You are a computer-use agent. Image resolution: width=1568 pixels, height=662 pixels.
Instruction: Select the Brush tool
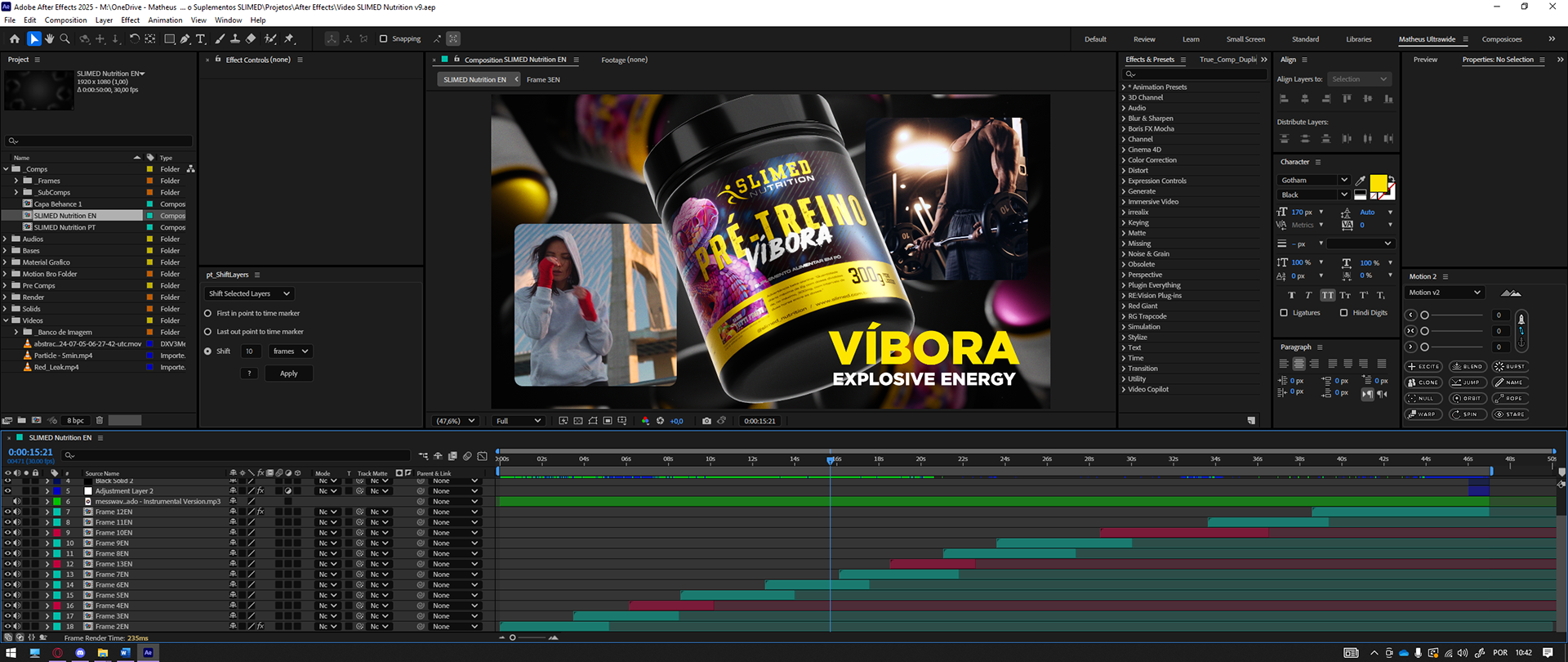[220, 38]
